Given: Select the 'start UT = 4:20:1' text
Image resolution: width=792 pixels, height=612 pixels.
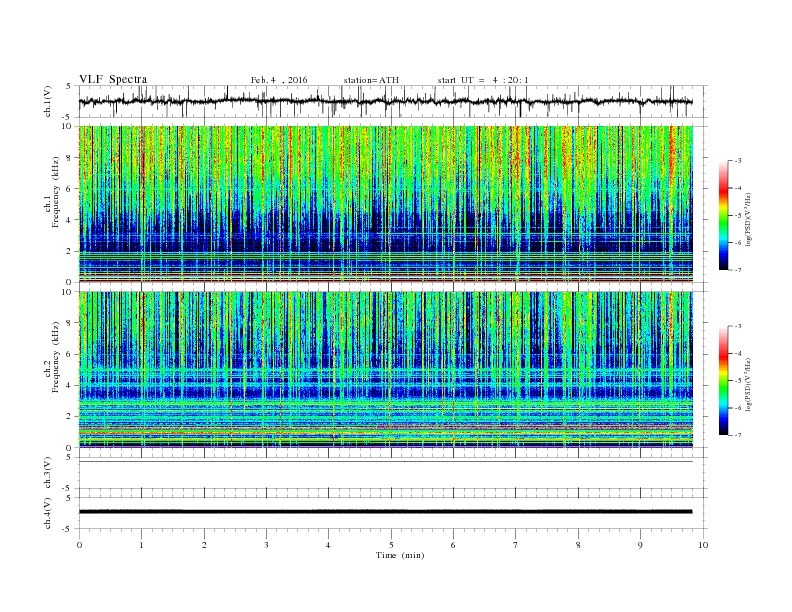Looking at the screenshot, I should coord(483,80).
